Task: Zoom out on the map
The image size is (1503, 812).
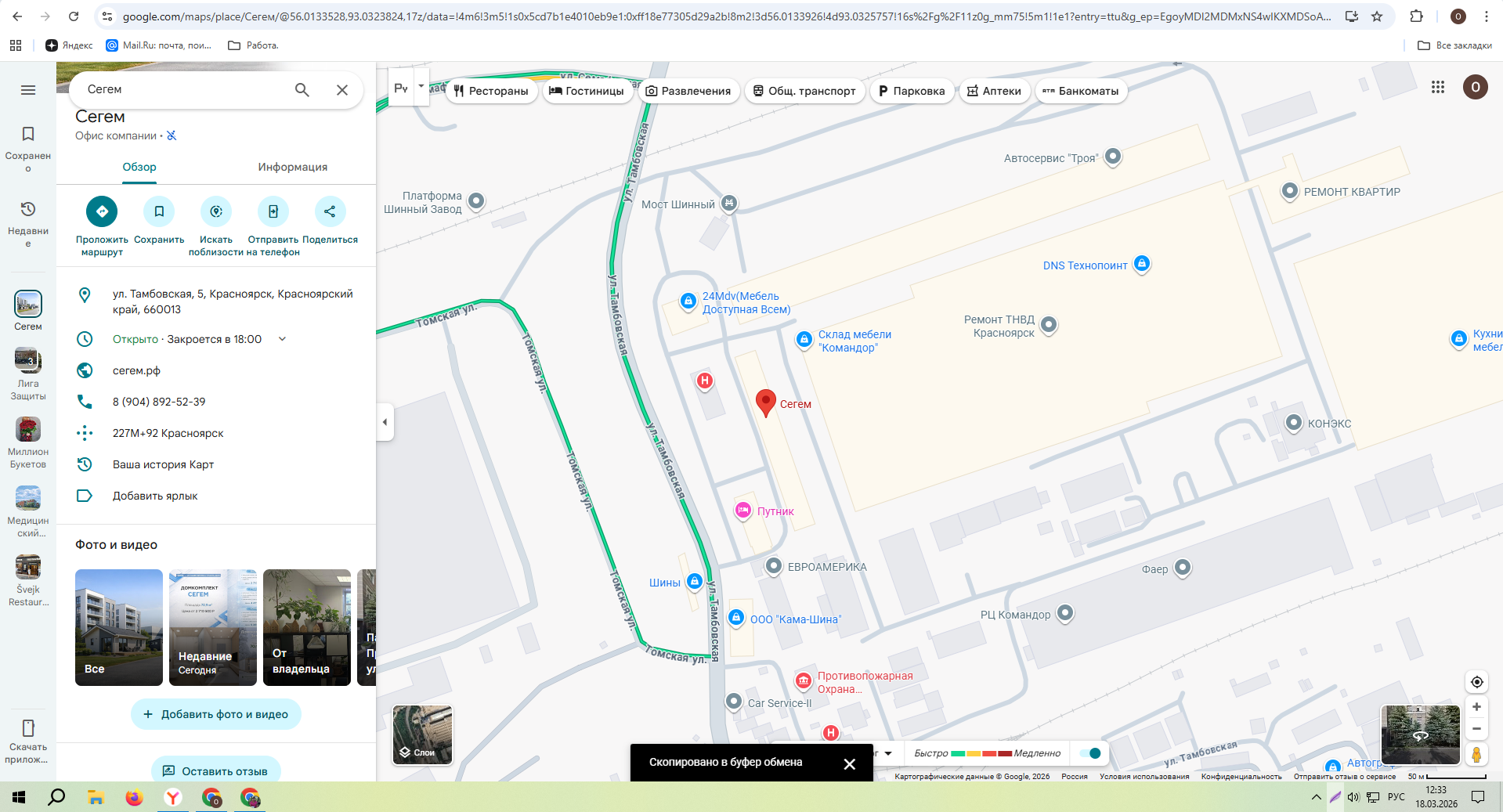Action: (x=1476, y=729)
